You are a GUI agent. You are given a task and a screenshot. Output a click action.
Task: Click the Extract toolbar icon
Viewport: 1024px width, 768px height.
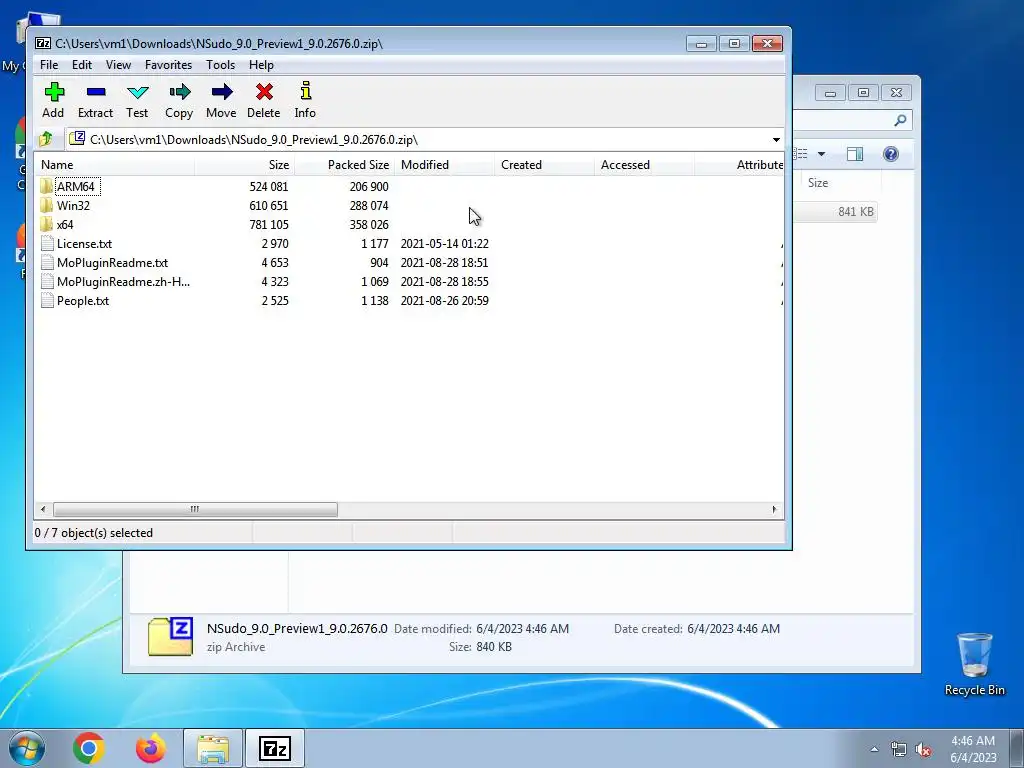(x=95, y=92)
